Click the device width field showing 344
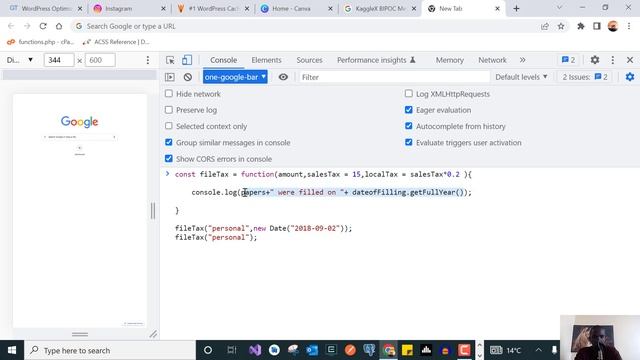The width and height of the screenshot is (640, 360). click(x=59, y=60)
